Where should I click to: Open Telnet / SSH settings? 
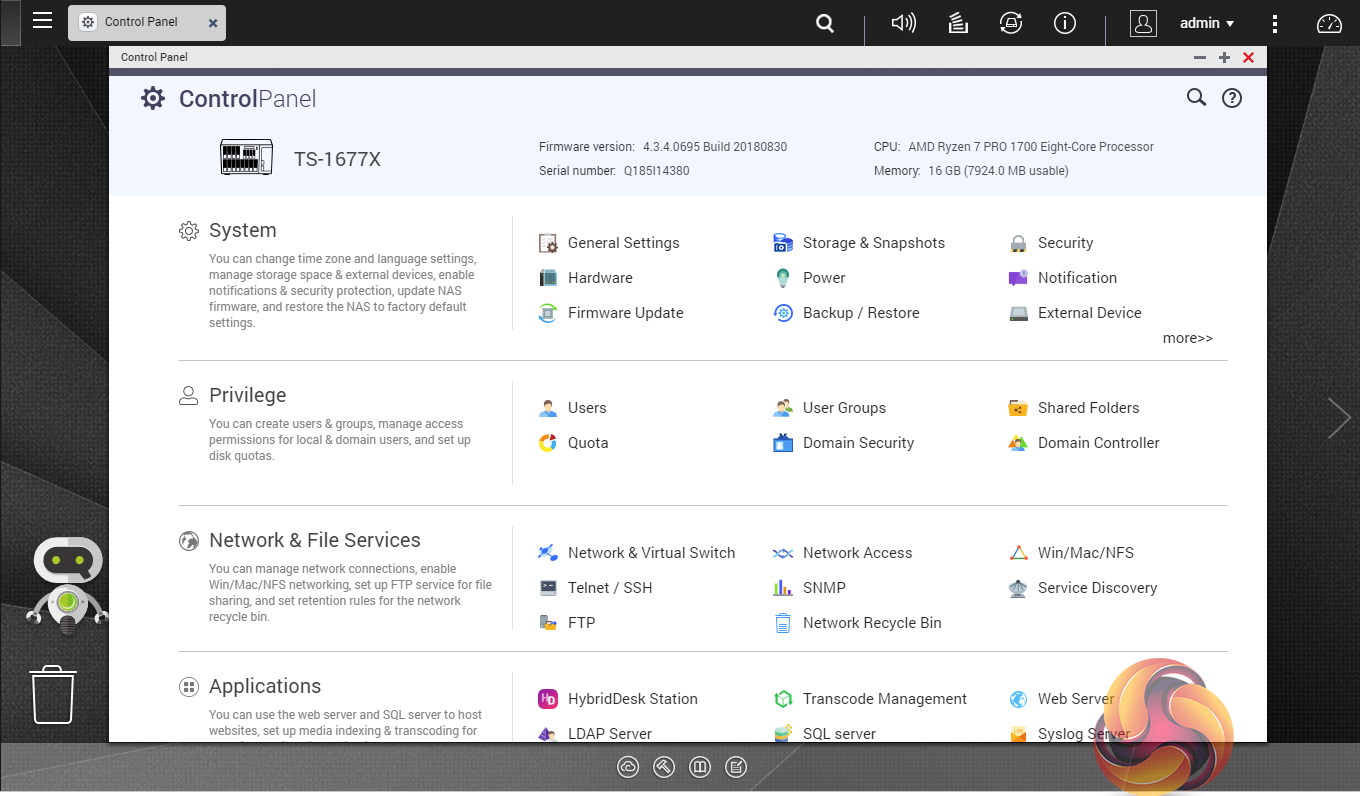(x=609, y=588)
